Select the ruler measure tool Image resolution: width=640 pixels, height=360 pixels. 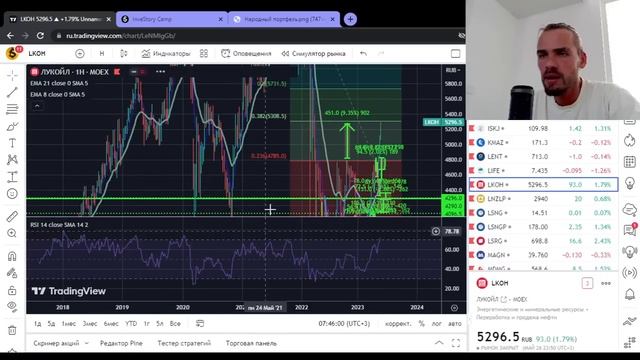(x=12, y=216)
